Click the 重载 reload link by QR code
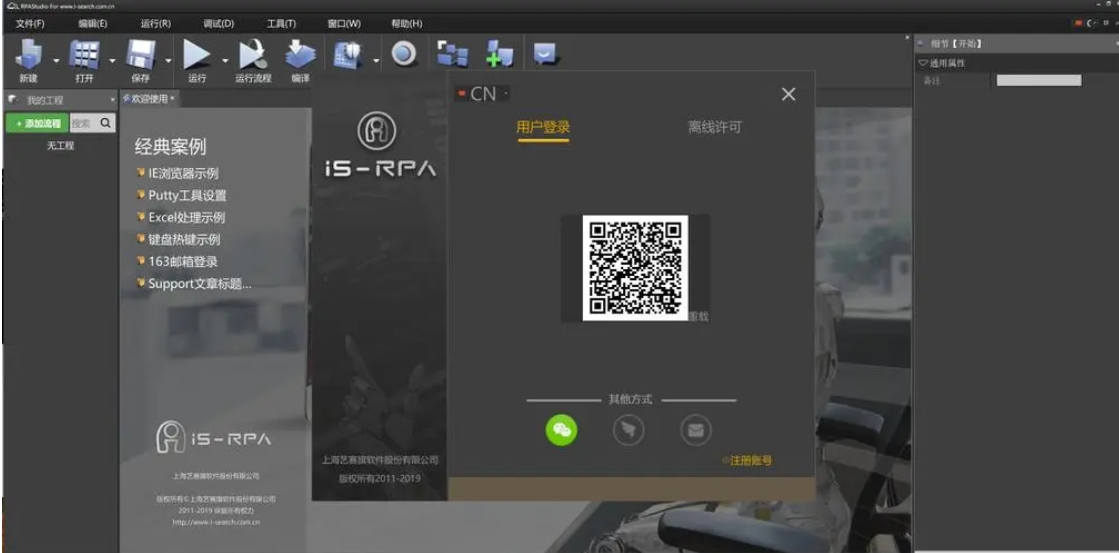 click(699, 316)
